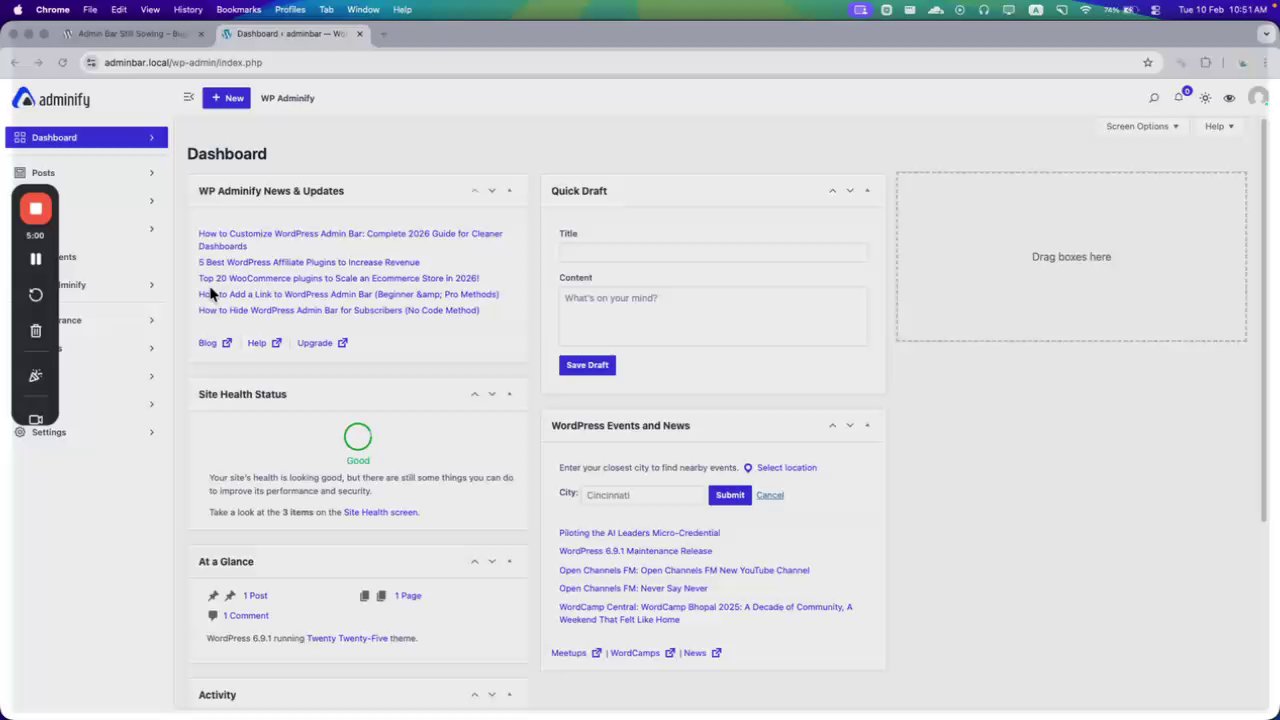Viewport: 1280px width, 720px height.
Task: Open the Chrome three-dot menu
Action: [x=1266, y=62]
